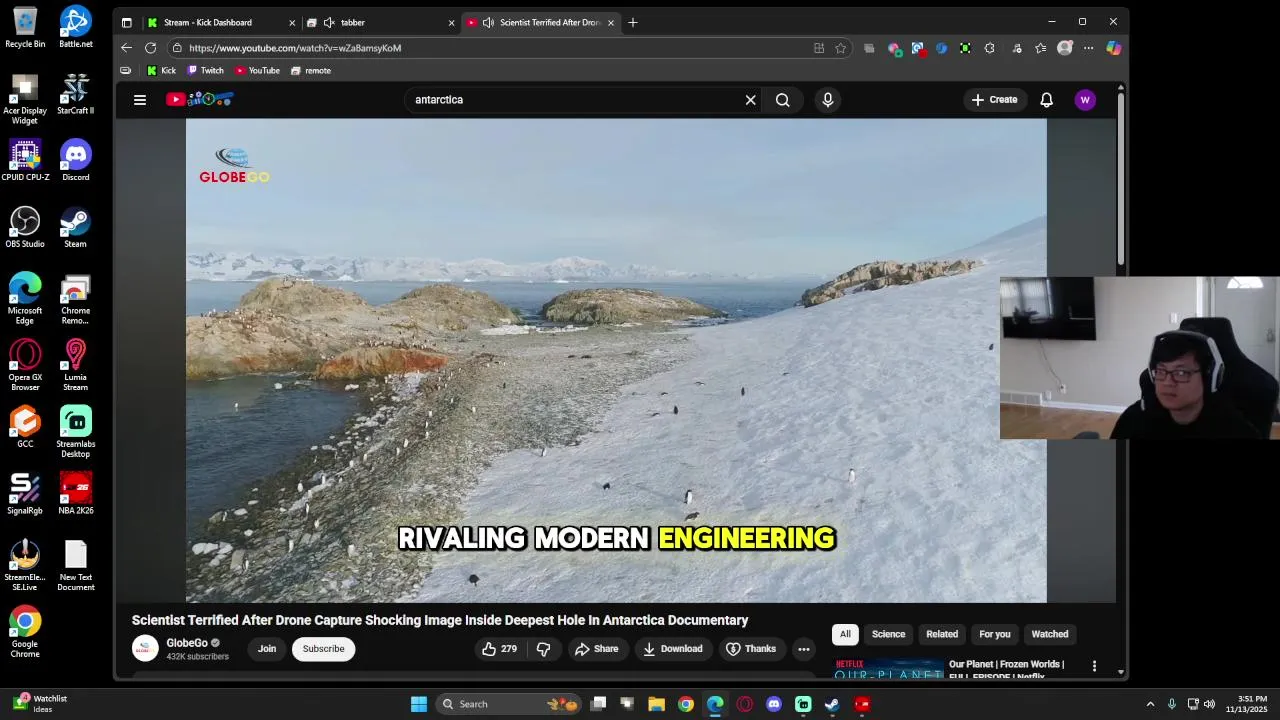Screen dimensions: 1280x720
Task: Add this page to favorites star
Action: (x=841, y=48)
